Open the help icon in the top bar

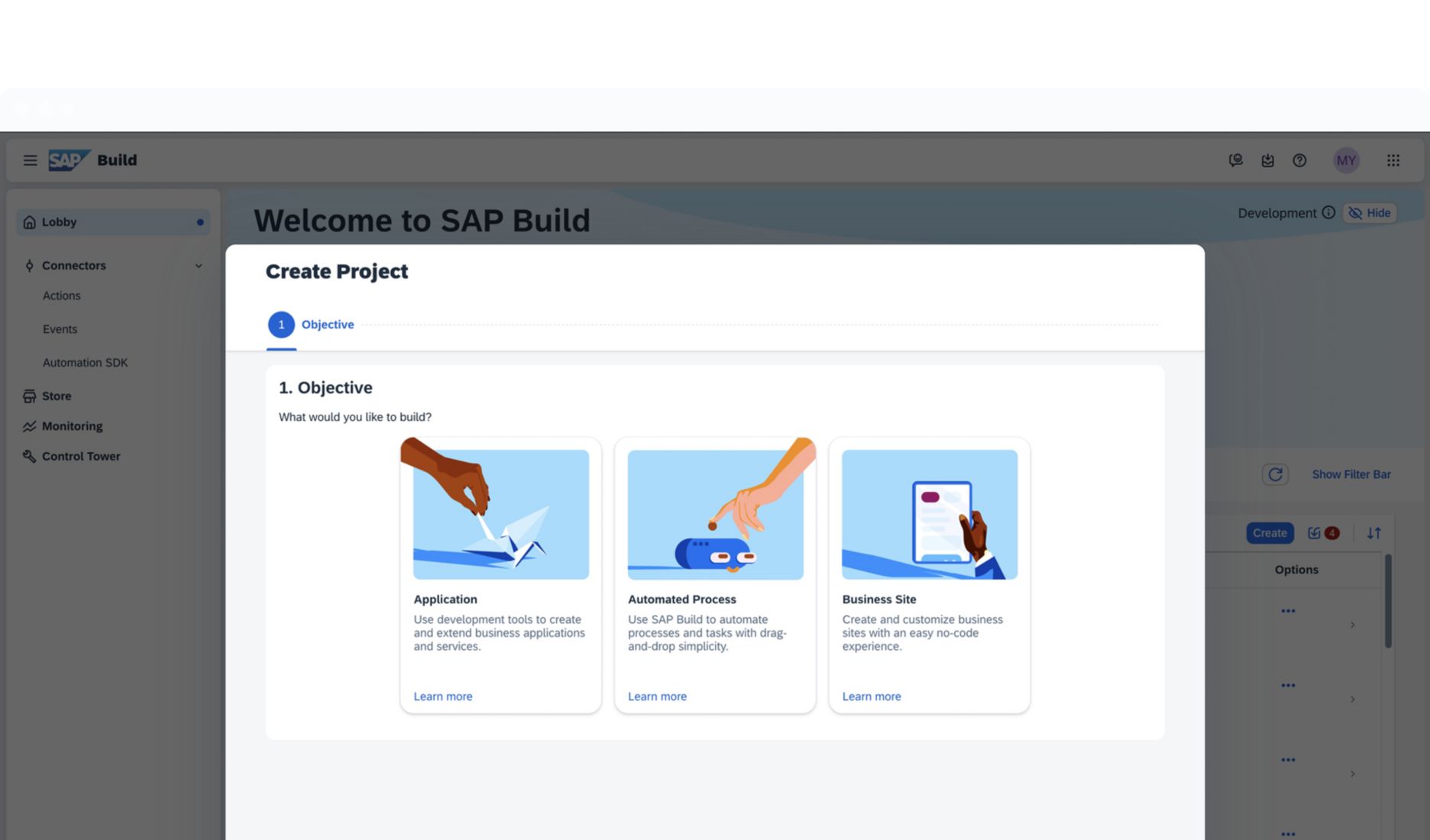[1299, 160]
